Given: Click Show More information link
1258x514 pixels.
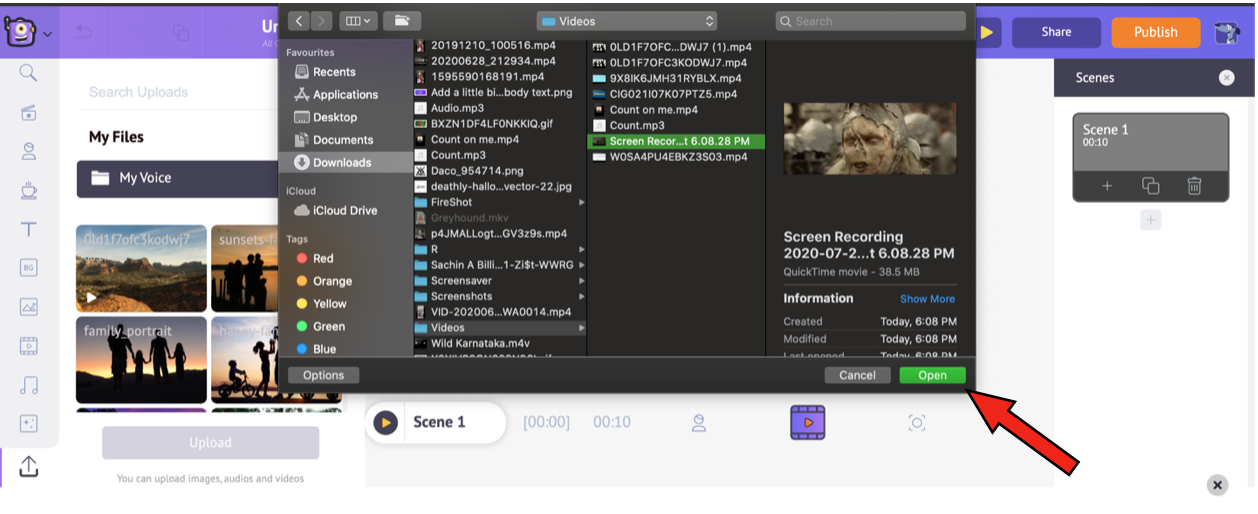Looking at the screenshot, I should (x=927, y=299).
